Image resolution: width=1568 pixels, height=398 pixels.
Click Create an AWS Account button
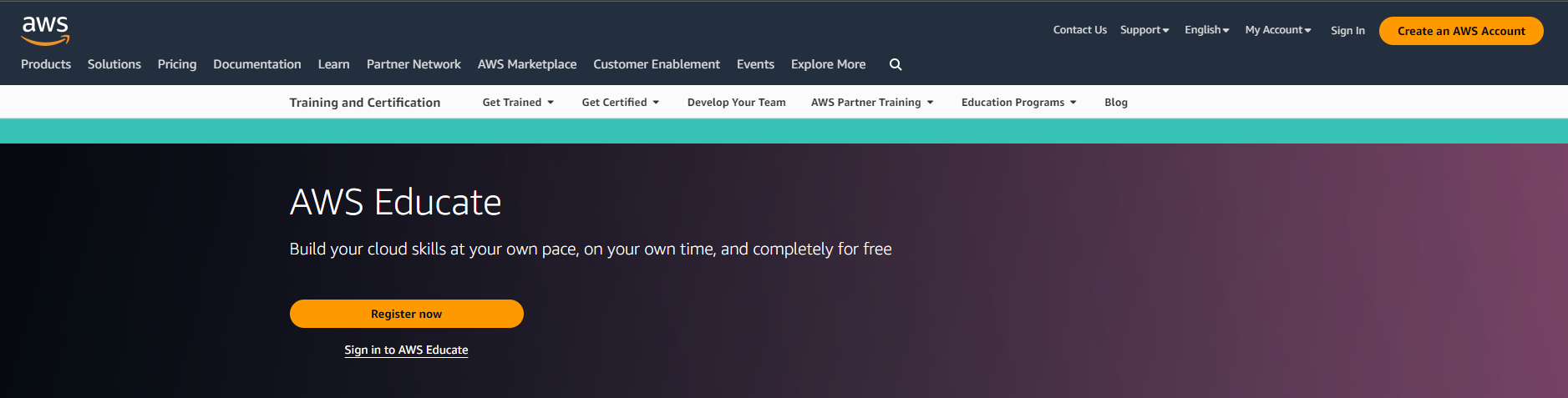click(x=1461, y=31)
